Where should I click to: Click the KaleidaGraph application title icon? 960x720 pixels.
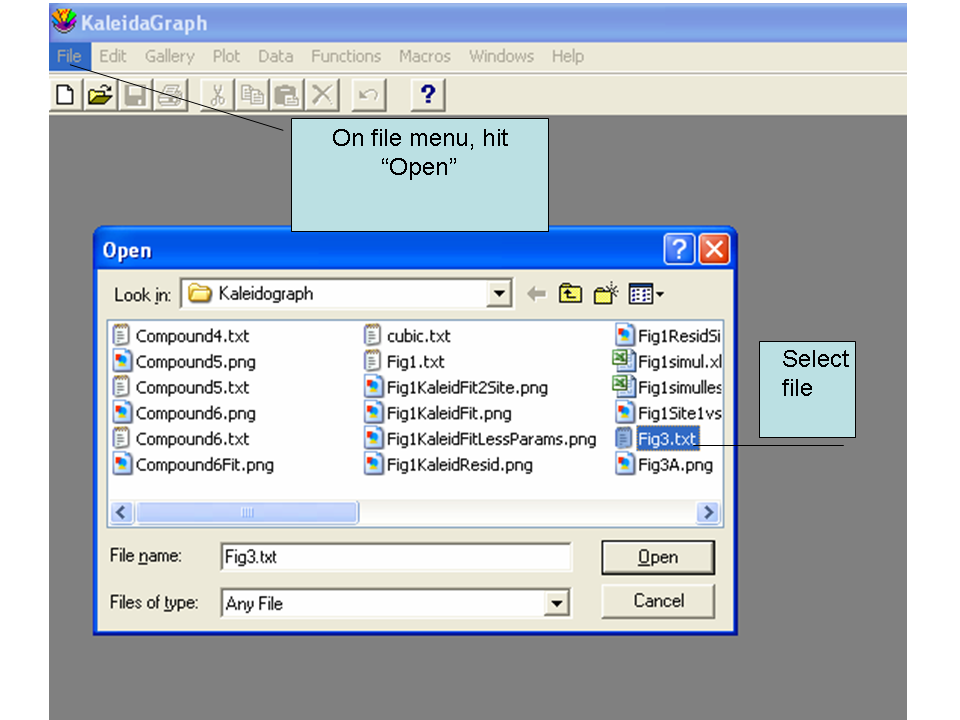coord(64,22)
